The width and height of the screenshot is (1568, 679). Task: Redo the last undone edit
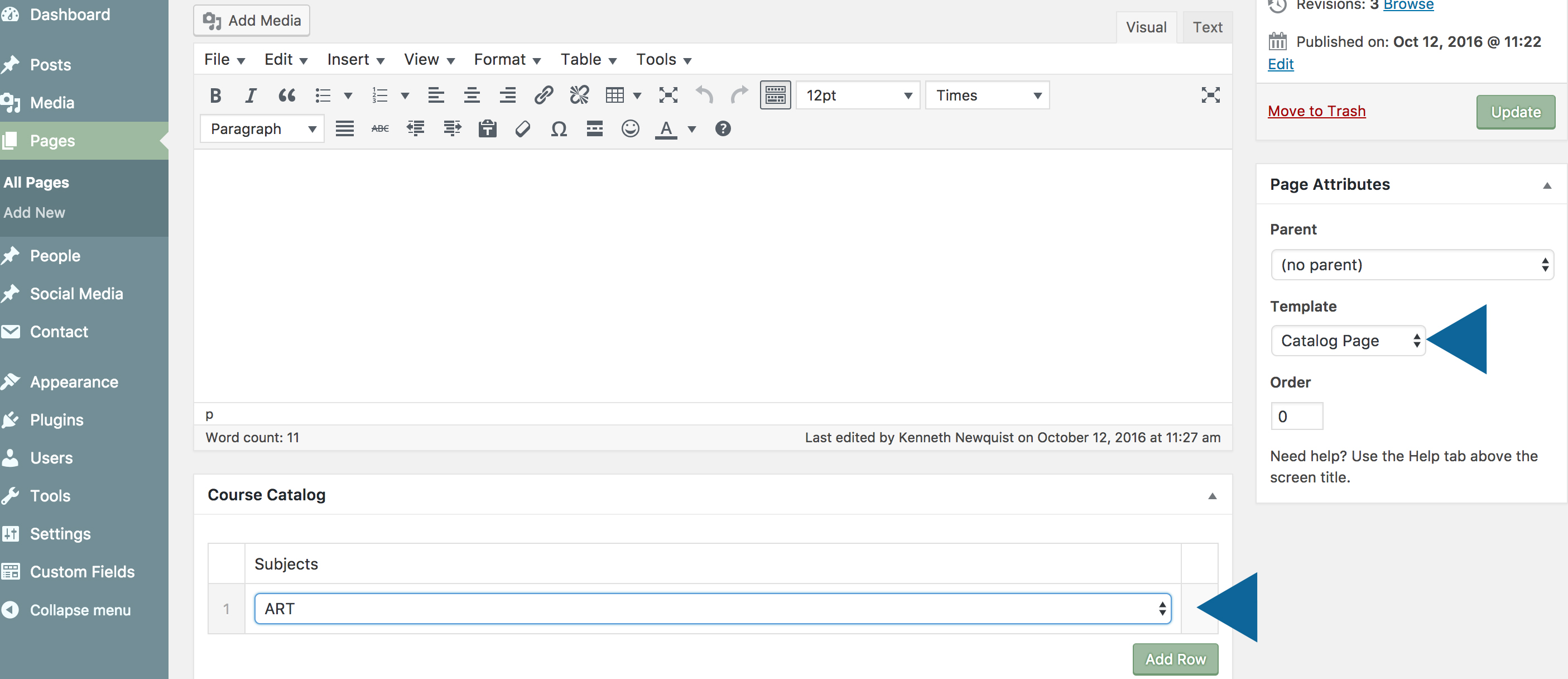point(739,95)
